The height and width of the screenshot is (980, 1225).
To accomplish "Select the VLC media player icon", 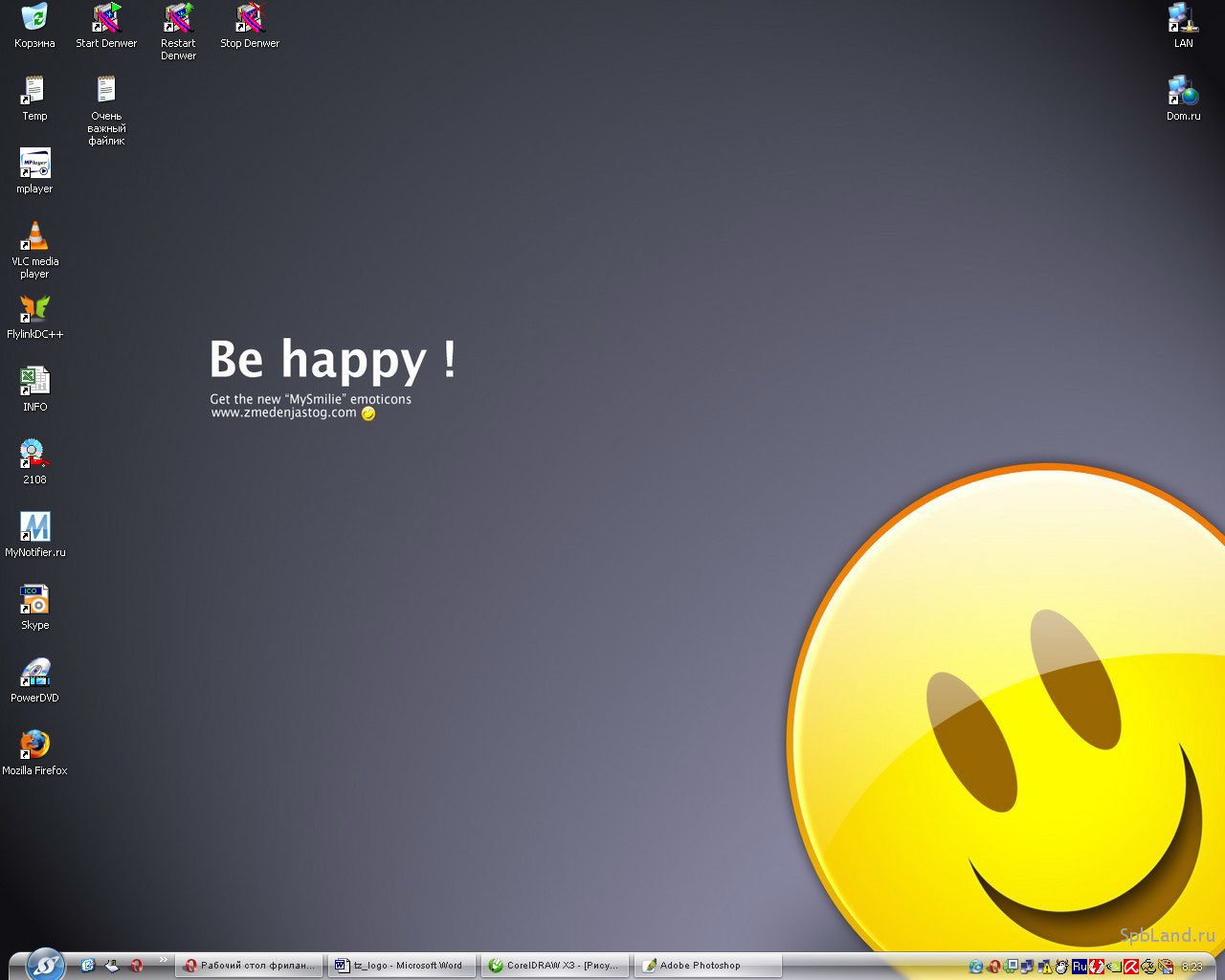I will point(34,236).
